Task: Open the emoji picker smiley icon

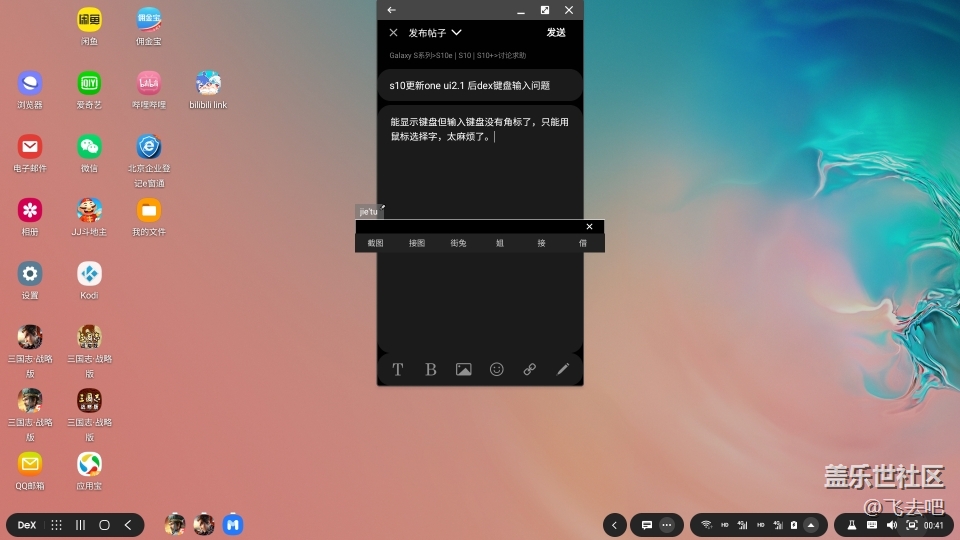Action: [x=497, y=369]
